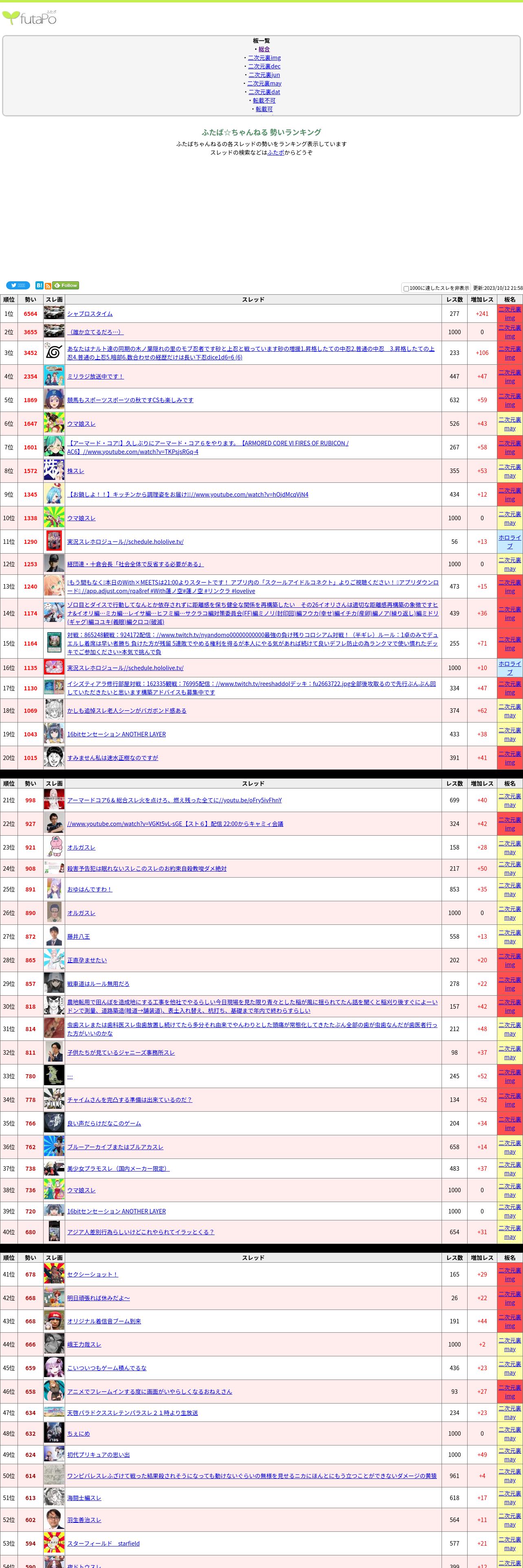The width and height of the screenshot is (523, 1568).
Task: Click the ふたポ link in description
Action: pos(276,153)
